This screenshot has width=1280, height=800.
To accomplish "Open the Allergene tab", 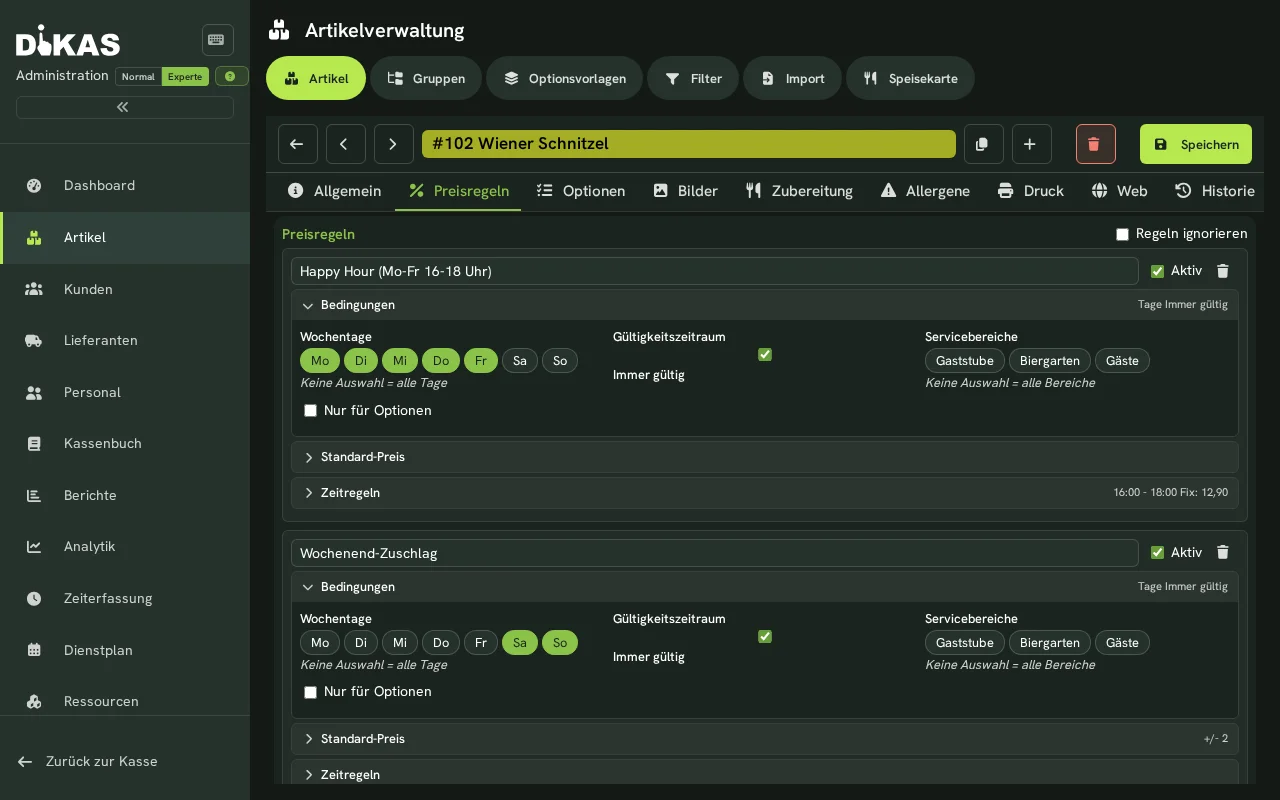I will pos(925,191).
